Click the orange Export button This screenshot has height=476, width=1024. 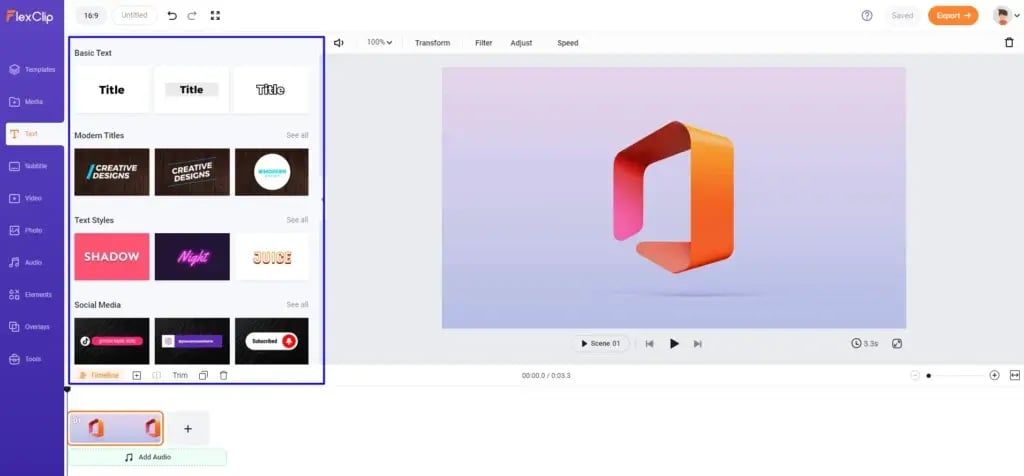click(x=953, y=16)
